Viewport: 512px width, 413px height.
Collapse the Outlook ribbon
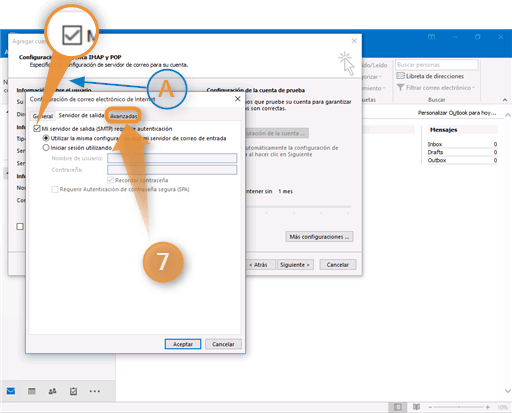pyautogui.click(x=505, y=100)
